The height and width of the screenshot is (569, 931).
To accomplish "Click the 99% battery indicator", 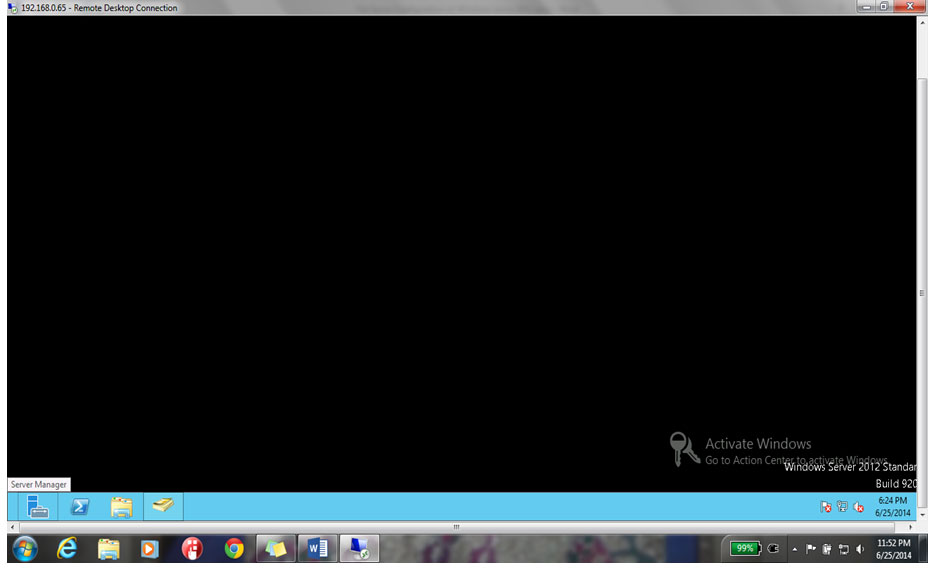I will pos(745,548).
